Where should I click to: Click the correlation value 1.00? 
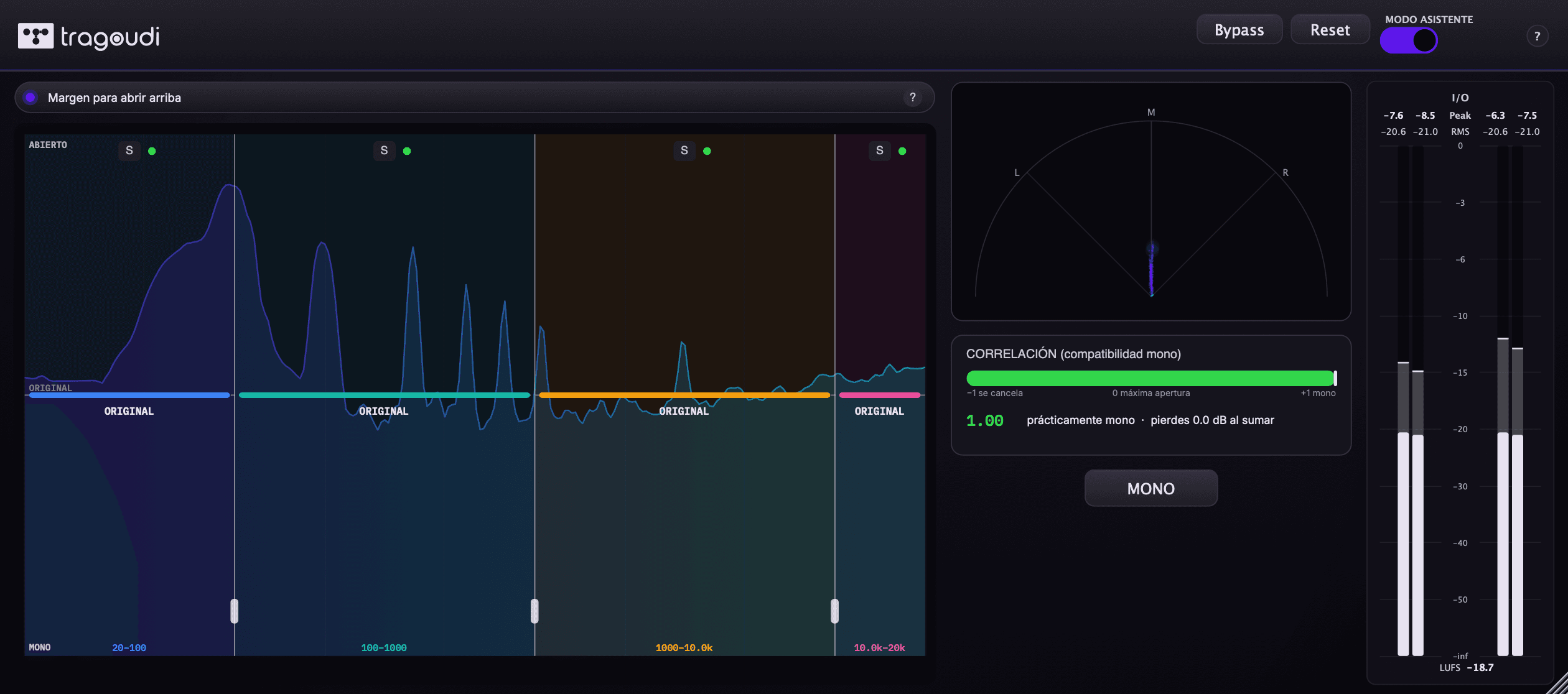[x=984, y=421]
